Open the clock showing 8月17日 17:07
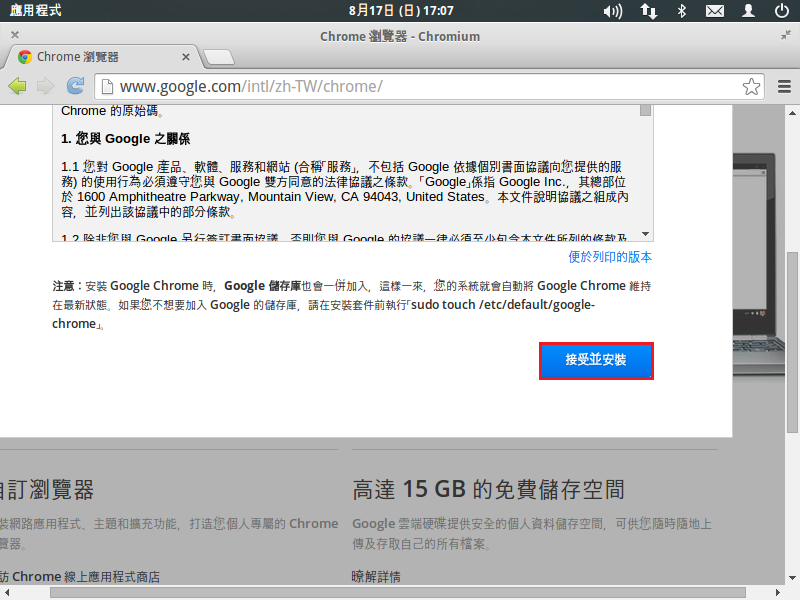This screenshot has height=600, width=800. [401, 11]
